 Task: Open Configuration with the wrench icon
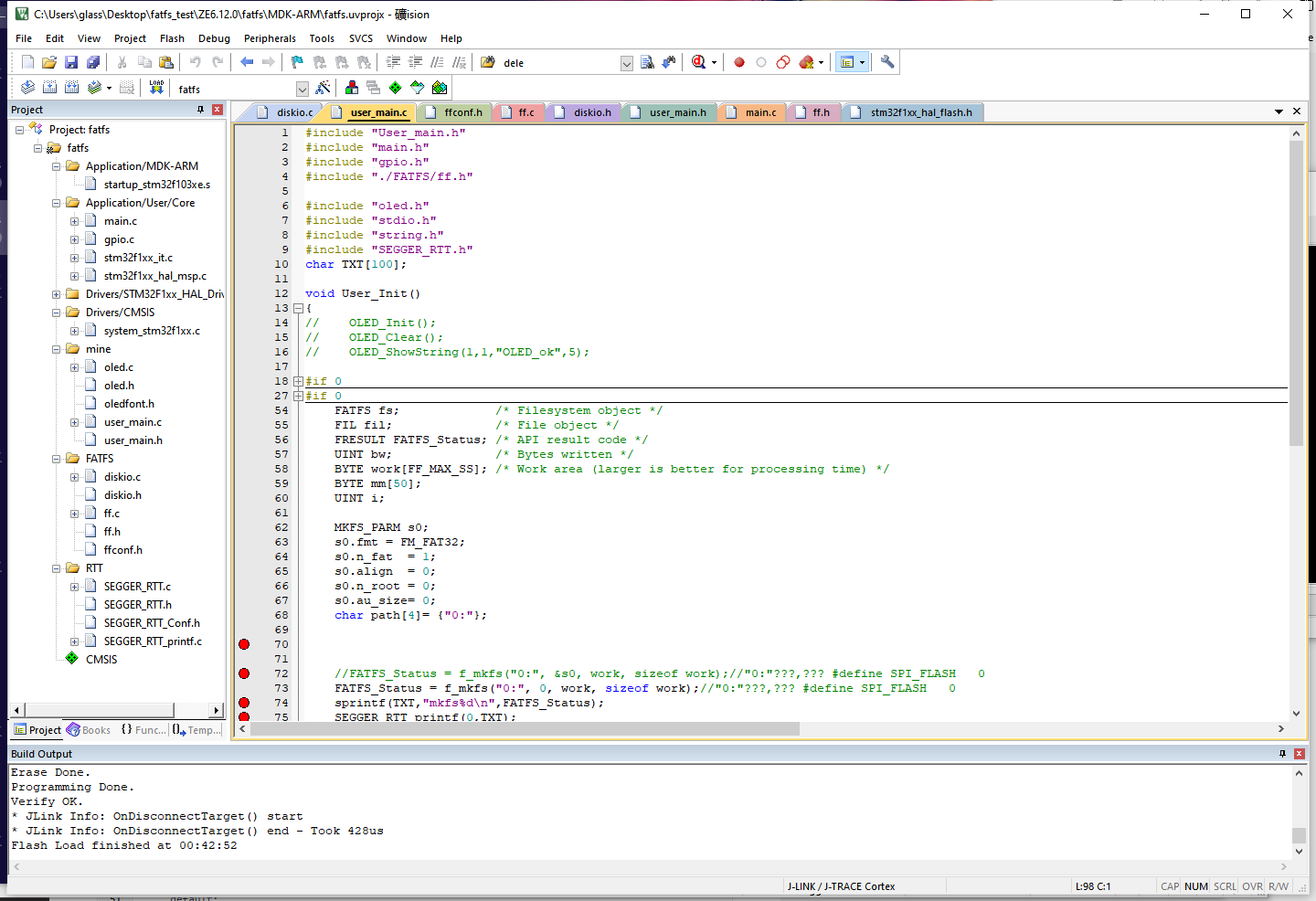point(886,62)
